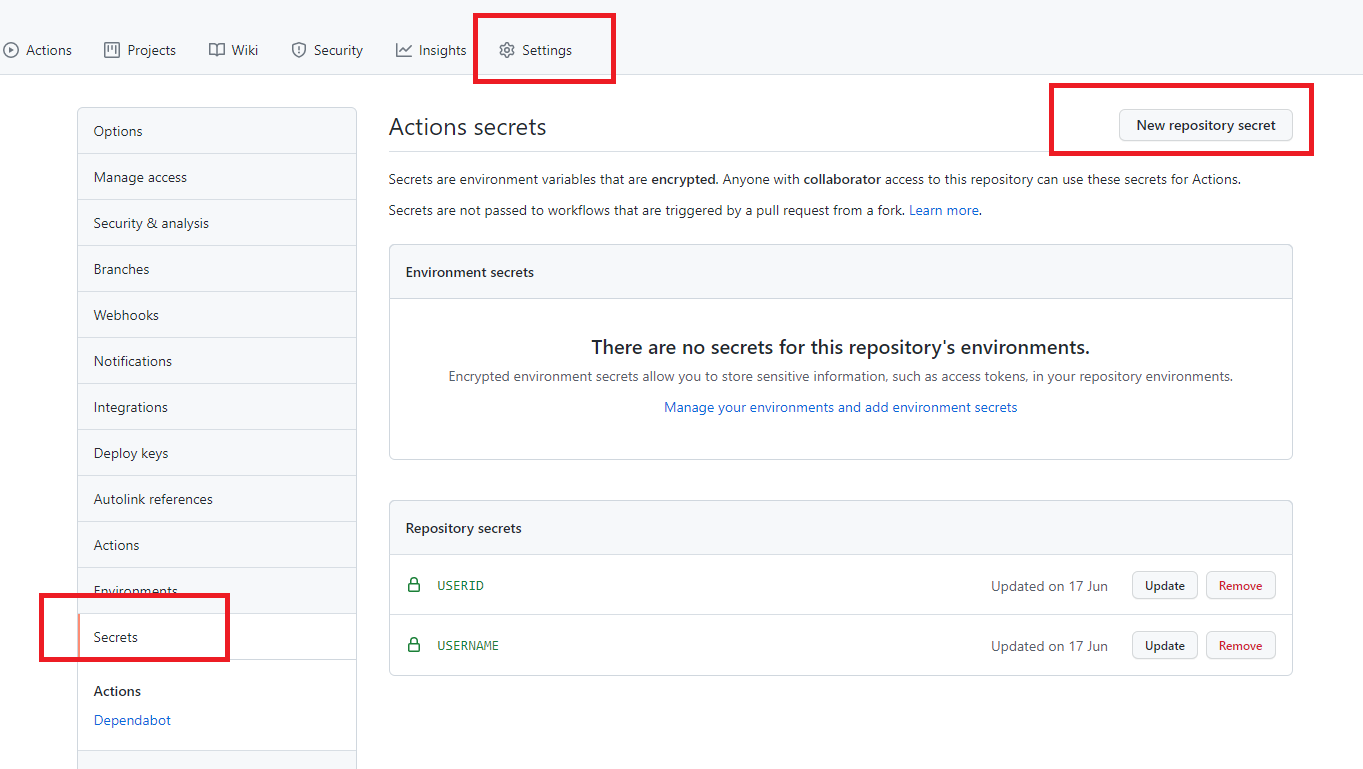The width and height of the screenshot is (1363, 769).
Task: Click bold Actions label under Secrets
Action: point(117,691)
